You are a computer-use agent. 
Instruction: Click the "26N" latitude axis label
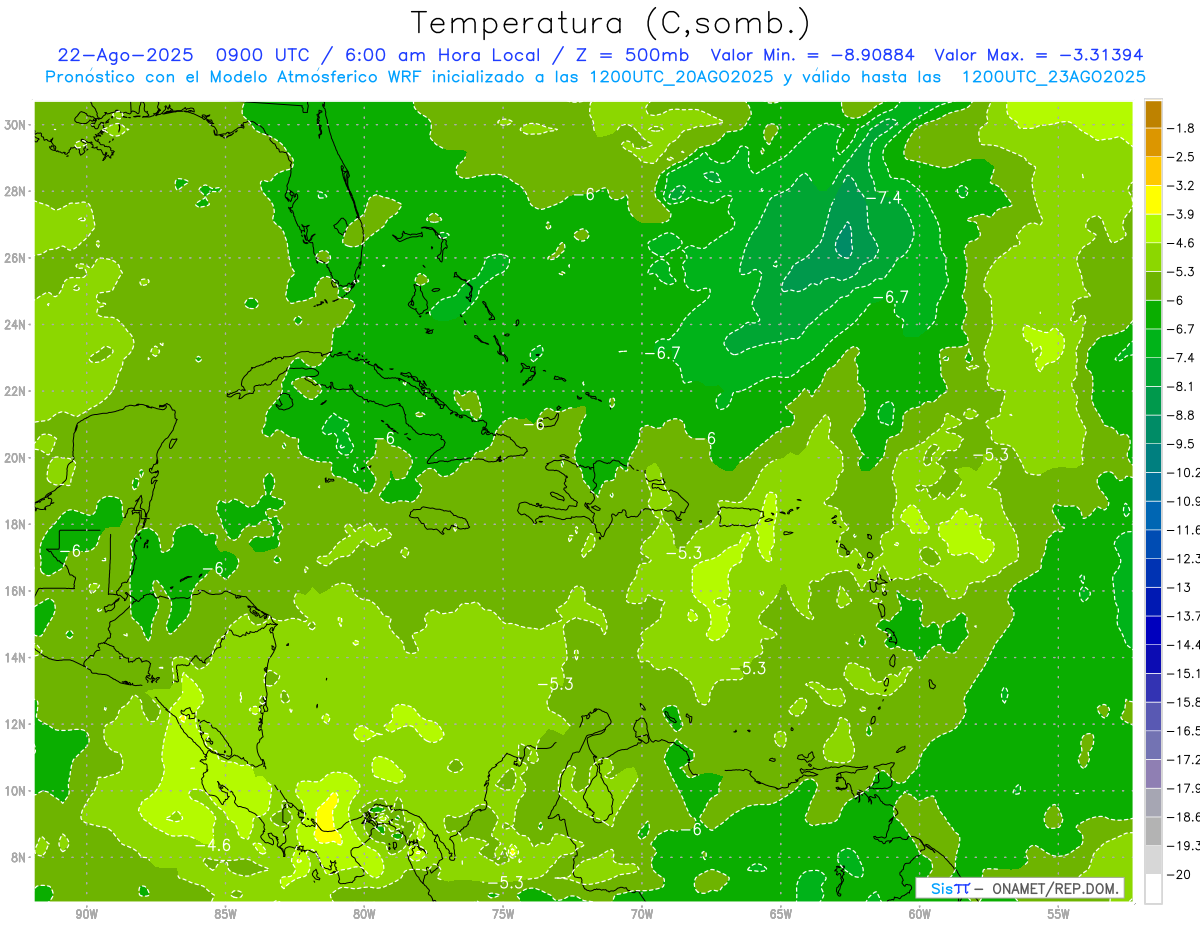pos(17,258)
